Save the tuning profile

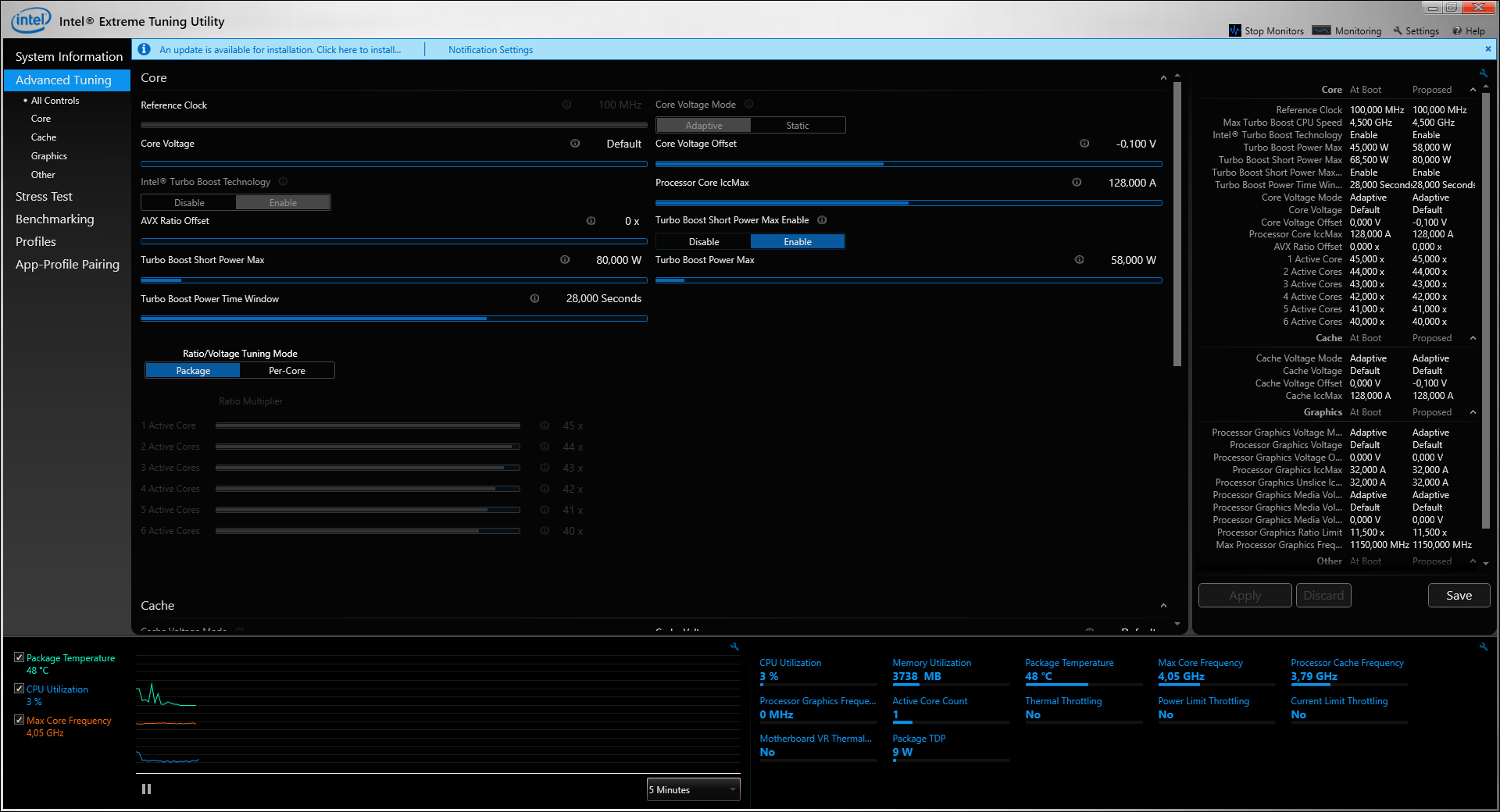[x=1459, y=596]
